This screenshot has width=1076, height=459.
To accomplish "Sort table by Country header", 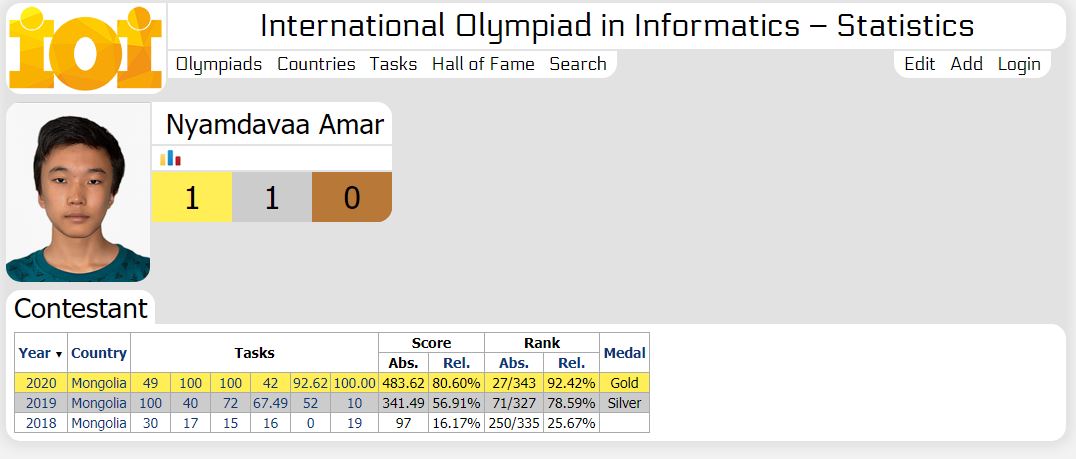I will pos(99,353).
